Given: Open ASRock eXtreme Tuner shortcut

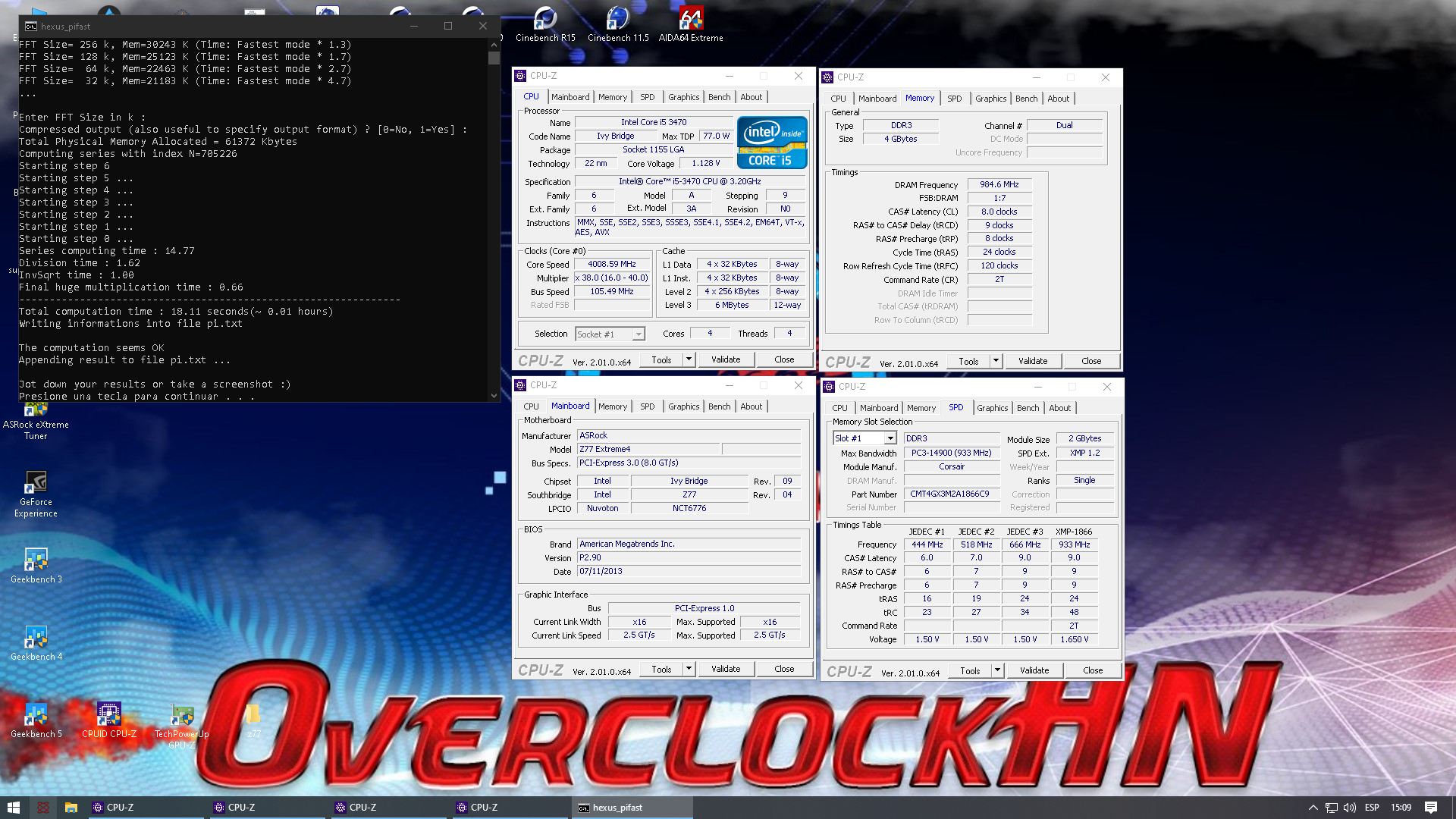Looking at the screenshot, I should [x=36, y=422].
